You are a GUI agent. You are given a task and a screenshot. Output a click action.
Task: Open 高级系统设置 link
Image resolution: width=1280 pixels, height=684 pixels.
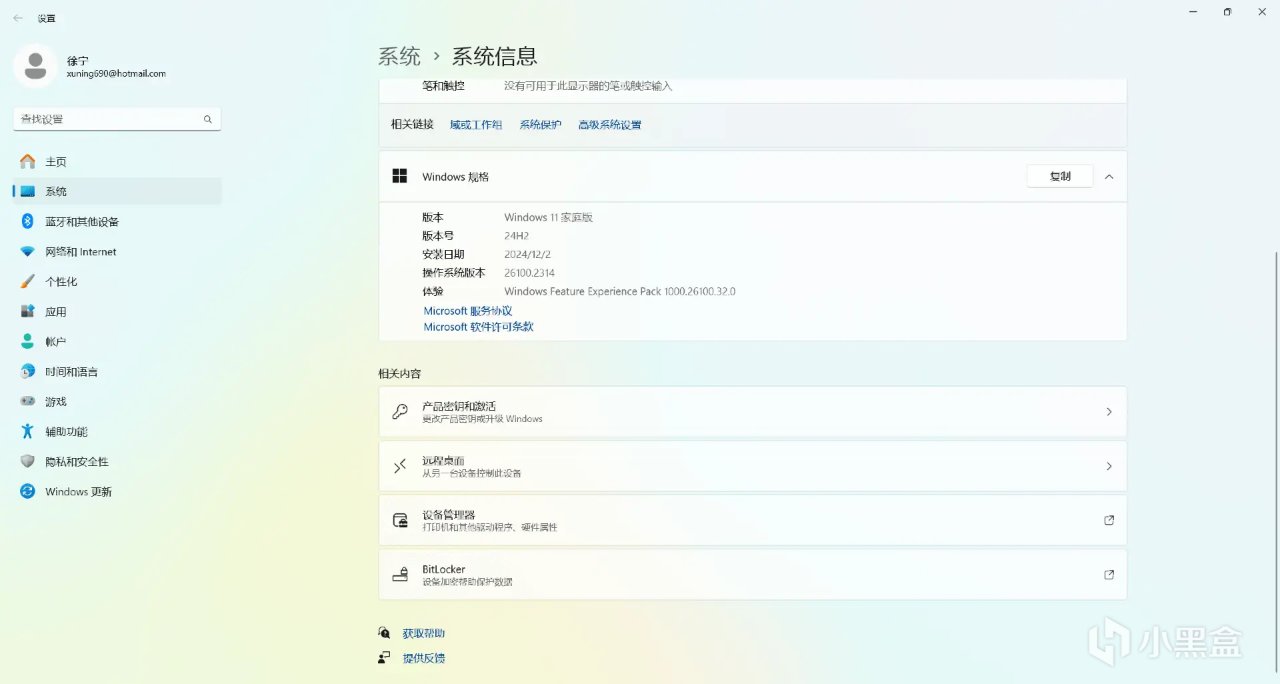click(610, 125)
